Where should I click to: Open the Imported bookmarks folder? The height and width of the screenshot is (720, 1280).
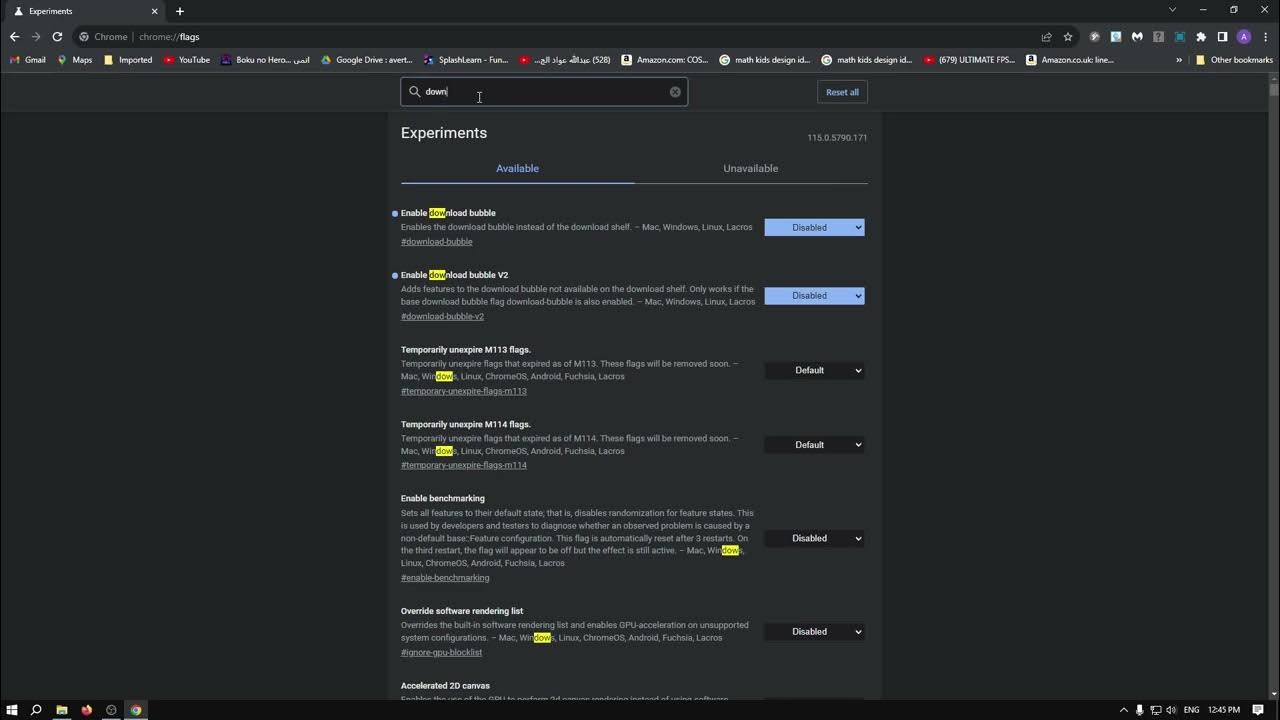[x=128, y=60]
